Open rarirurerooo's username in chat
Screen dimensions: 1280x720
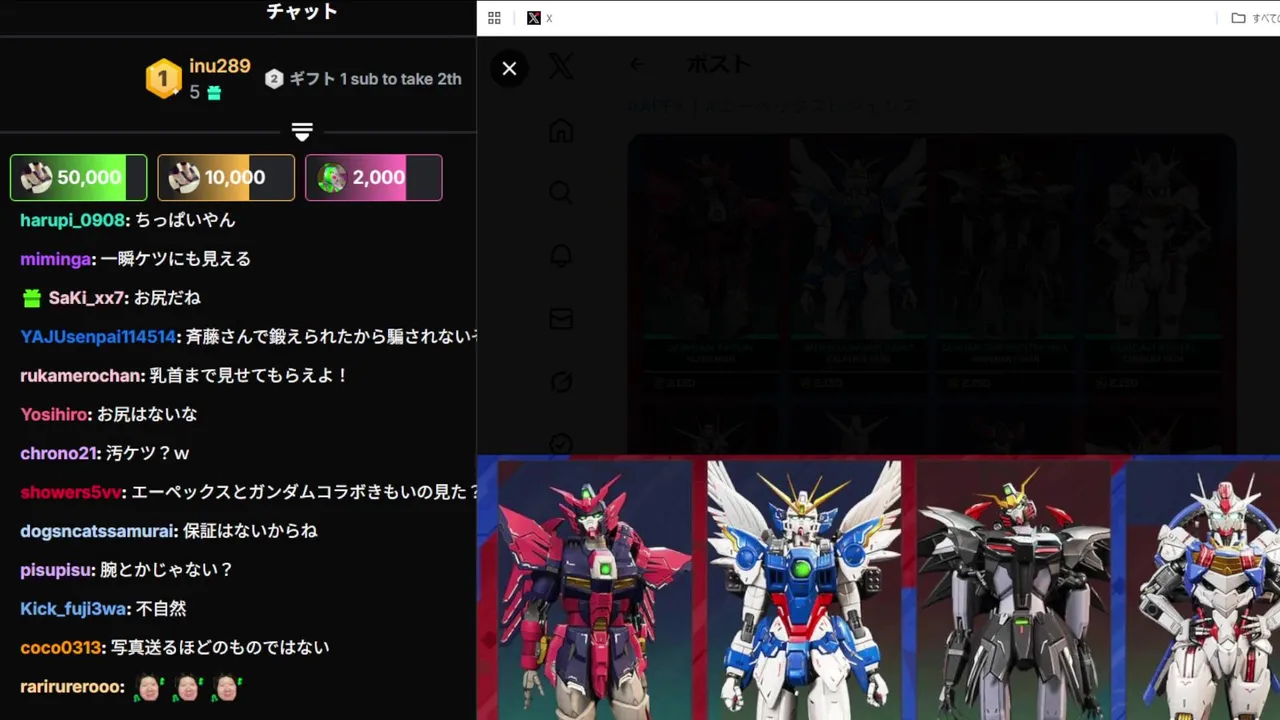(72, 687)
